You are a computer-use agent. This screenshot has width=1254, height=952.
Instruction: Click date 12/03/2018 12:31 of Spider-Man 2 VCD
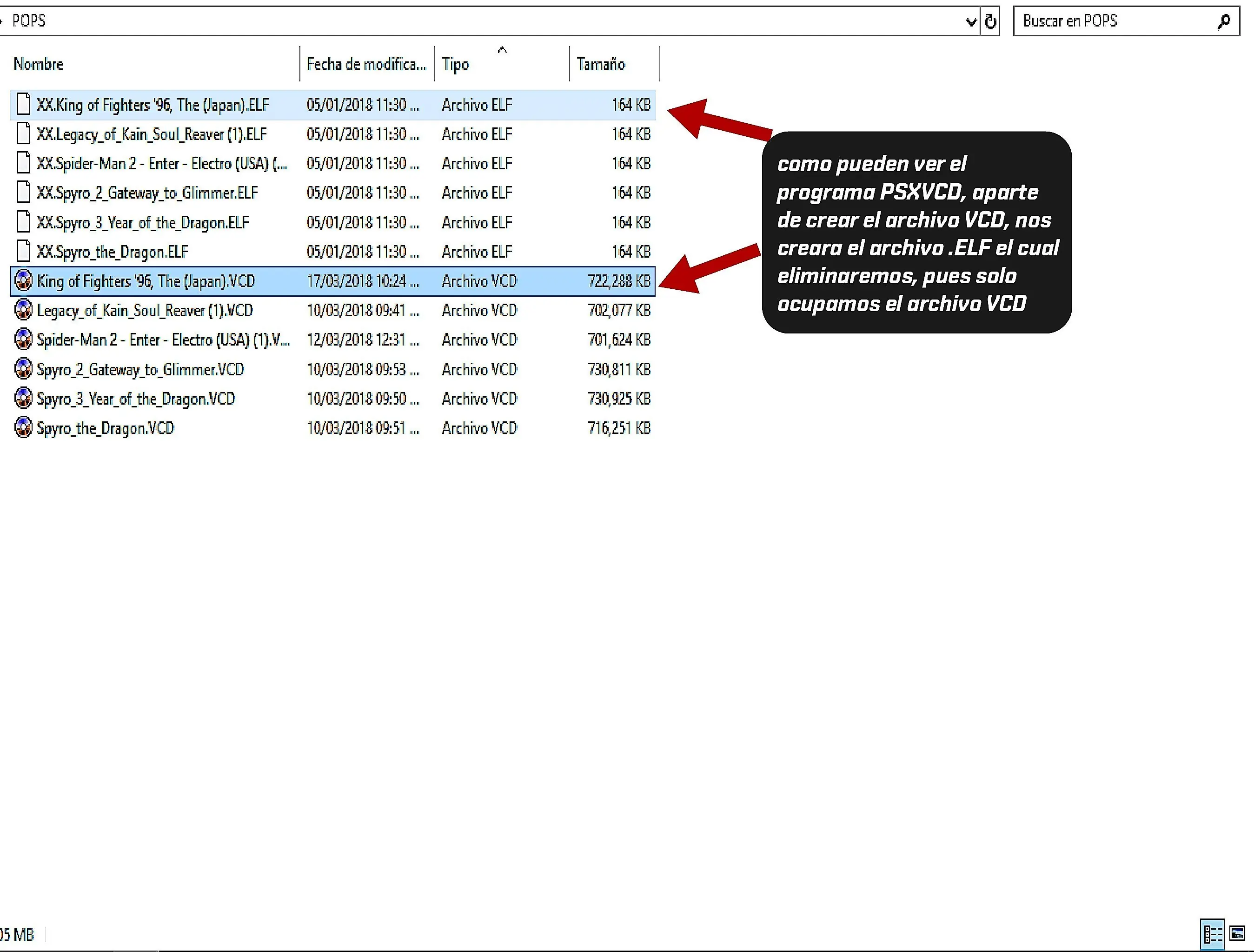pyautogui.click(x=363, y=340)
